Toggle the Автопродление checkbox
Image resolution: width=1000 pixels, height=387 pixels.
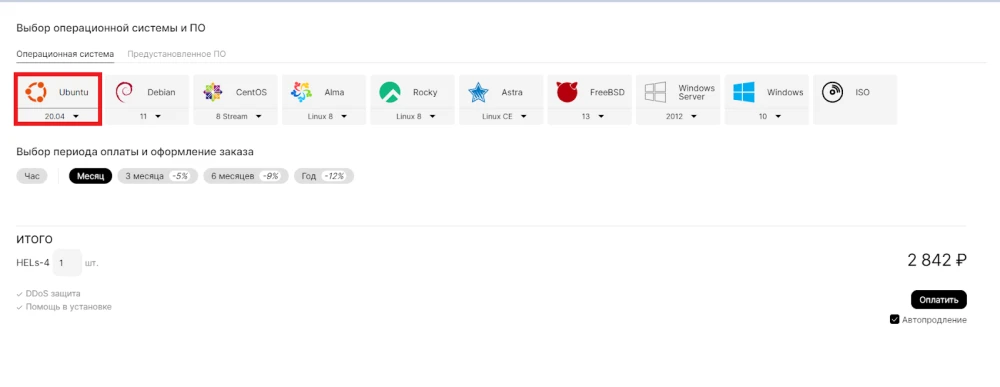(x=894, y=319)
